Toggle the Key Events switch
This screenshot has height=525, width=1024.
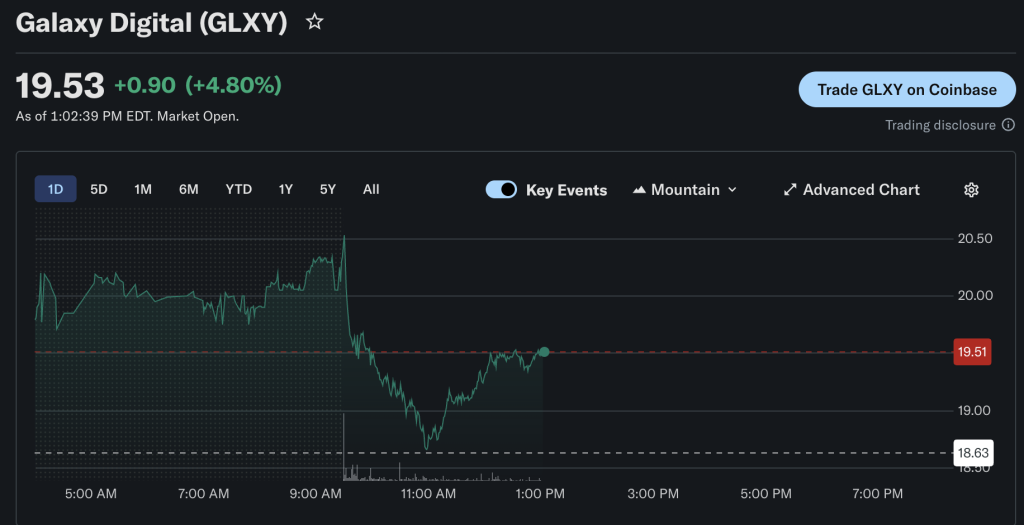pyautogui.click(x=501, y=190)
